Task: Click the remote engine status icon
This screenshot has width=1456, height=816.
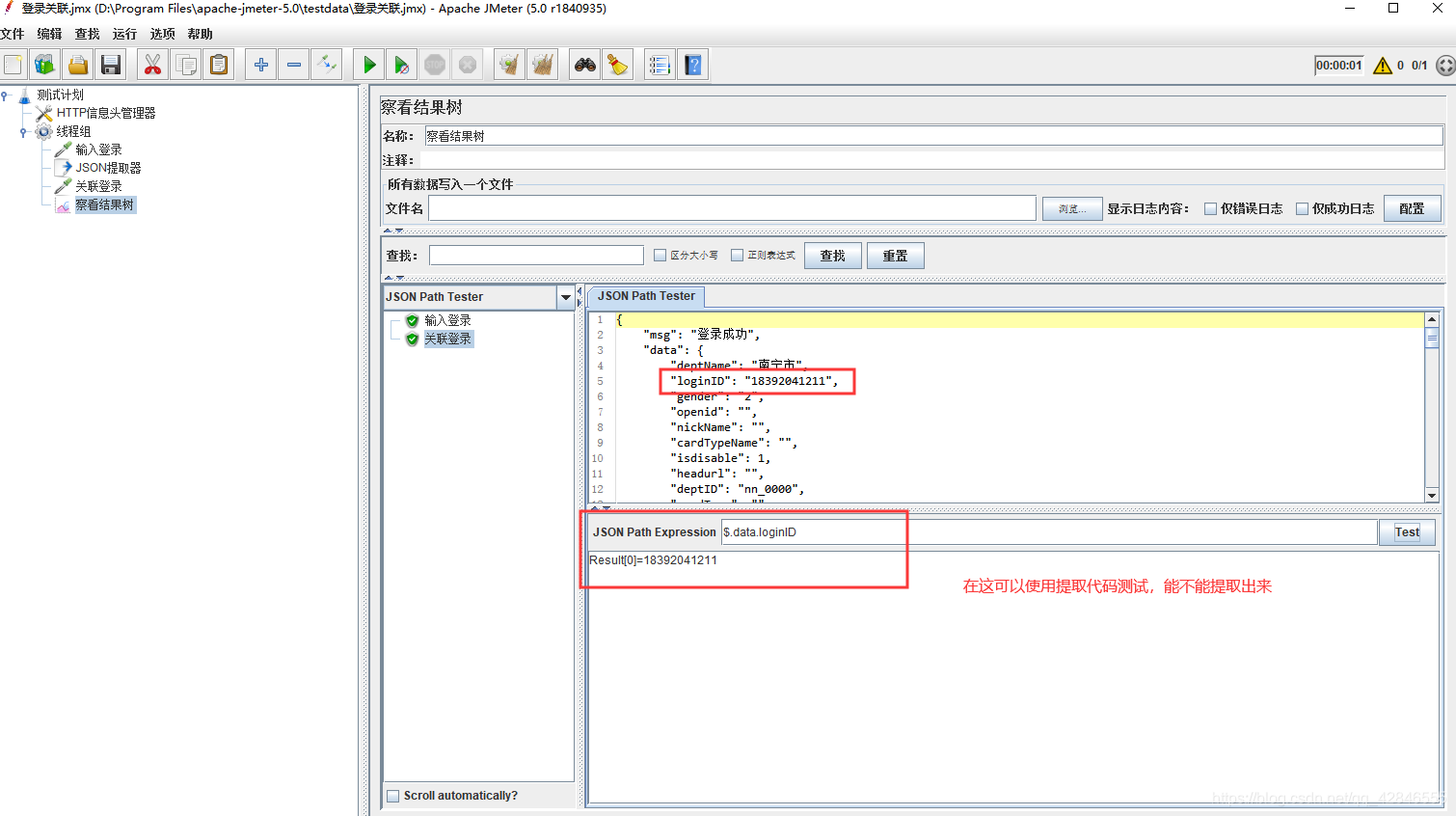Action: [1444, 66]
